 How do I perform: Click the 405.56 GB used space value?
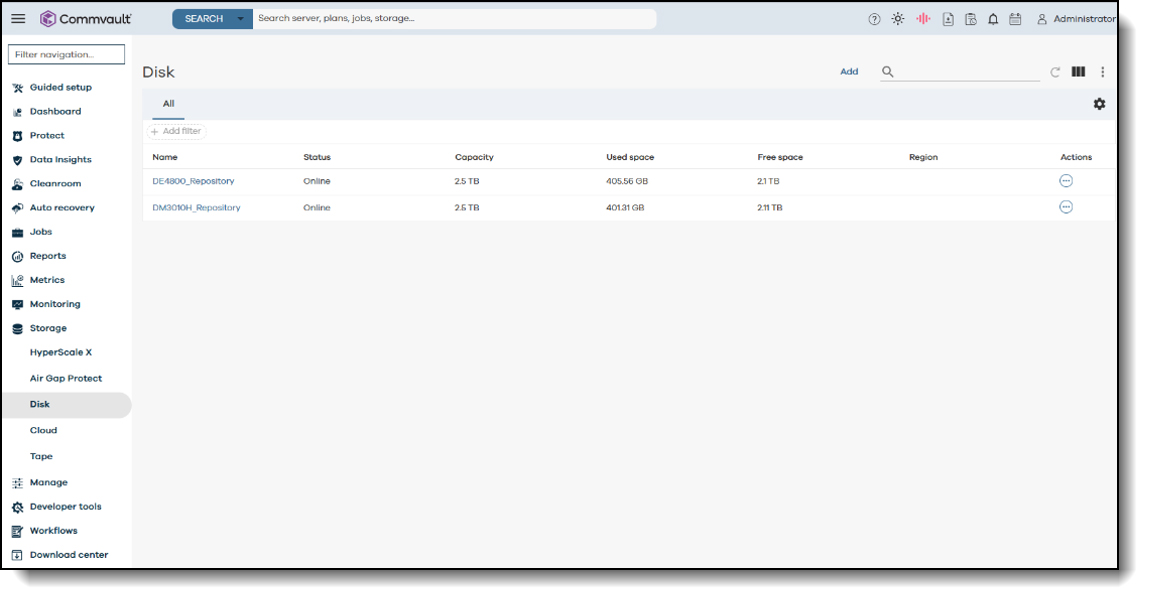pos(627,181)
